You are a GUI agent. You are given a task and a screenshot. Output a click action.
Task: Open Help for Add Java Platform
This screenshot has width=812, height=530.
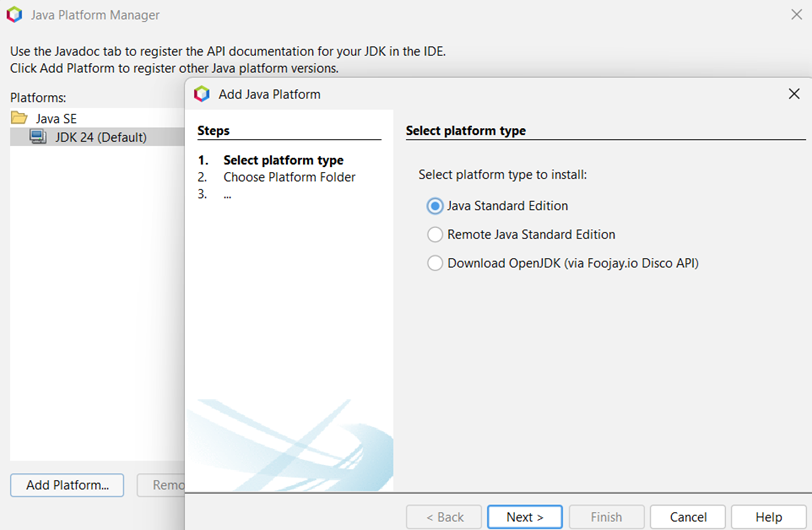tap(768, 517)
